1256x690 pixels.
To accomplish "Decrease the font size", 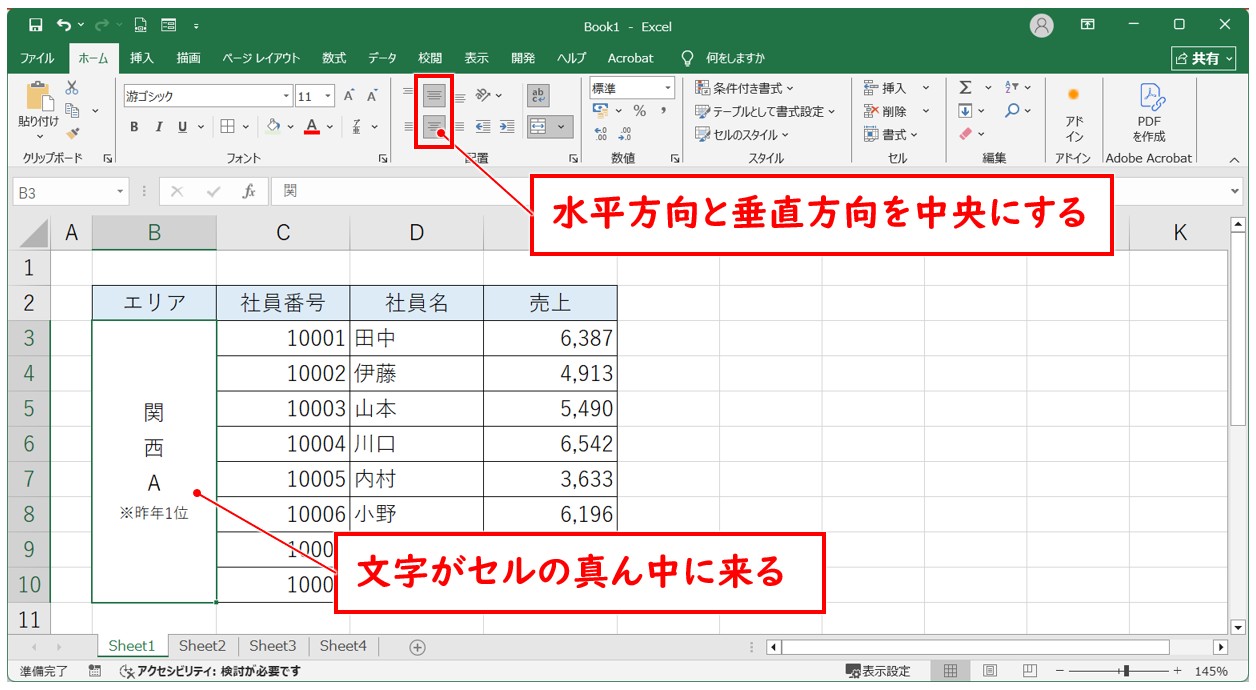I will pos(372,96).
